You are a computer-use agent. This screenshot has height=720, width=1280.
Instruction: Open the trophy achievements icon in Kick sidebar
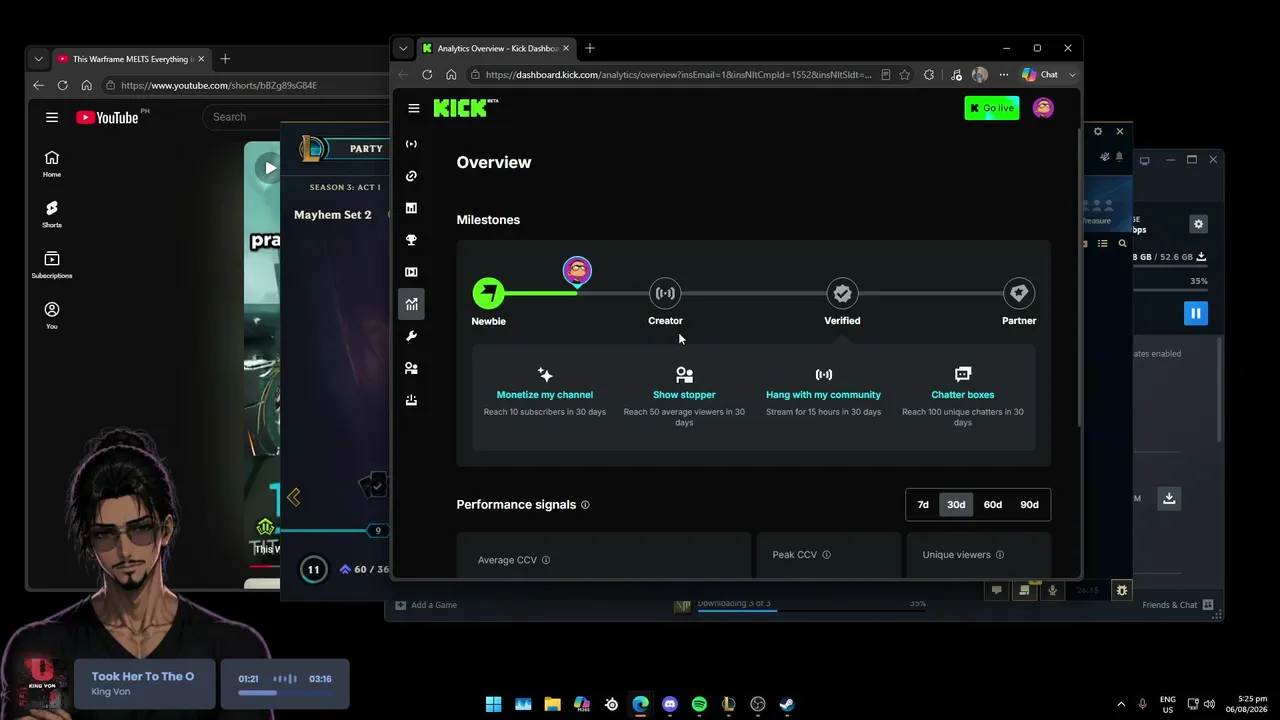point(411,240)
